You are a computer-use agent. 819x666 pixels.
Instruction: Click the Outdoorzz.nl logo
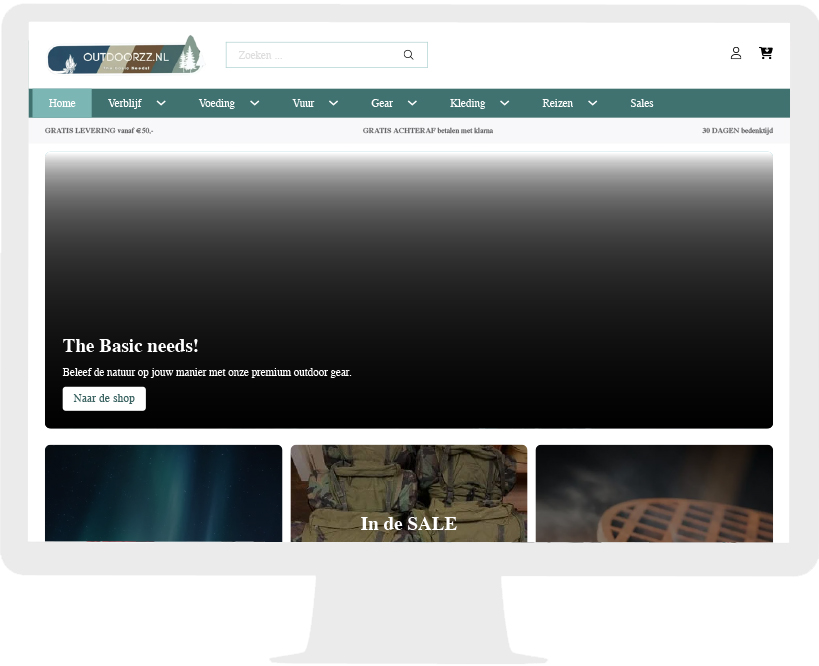[124, 56]
